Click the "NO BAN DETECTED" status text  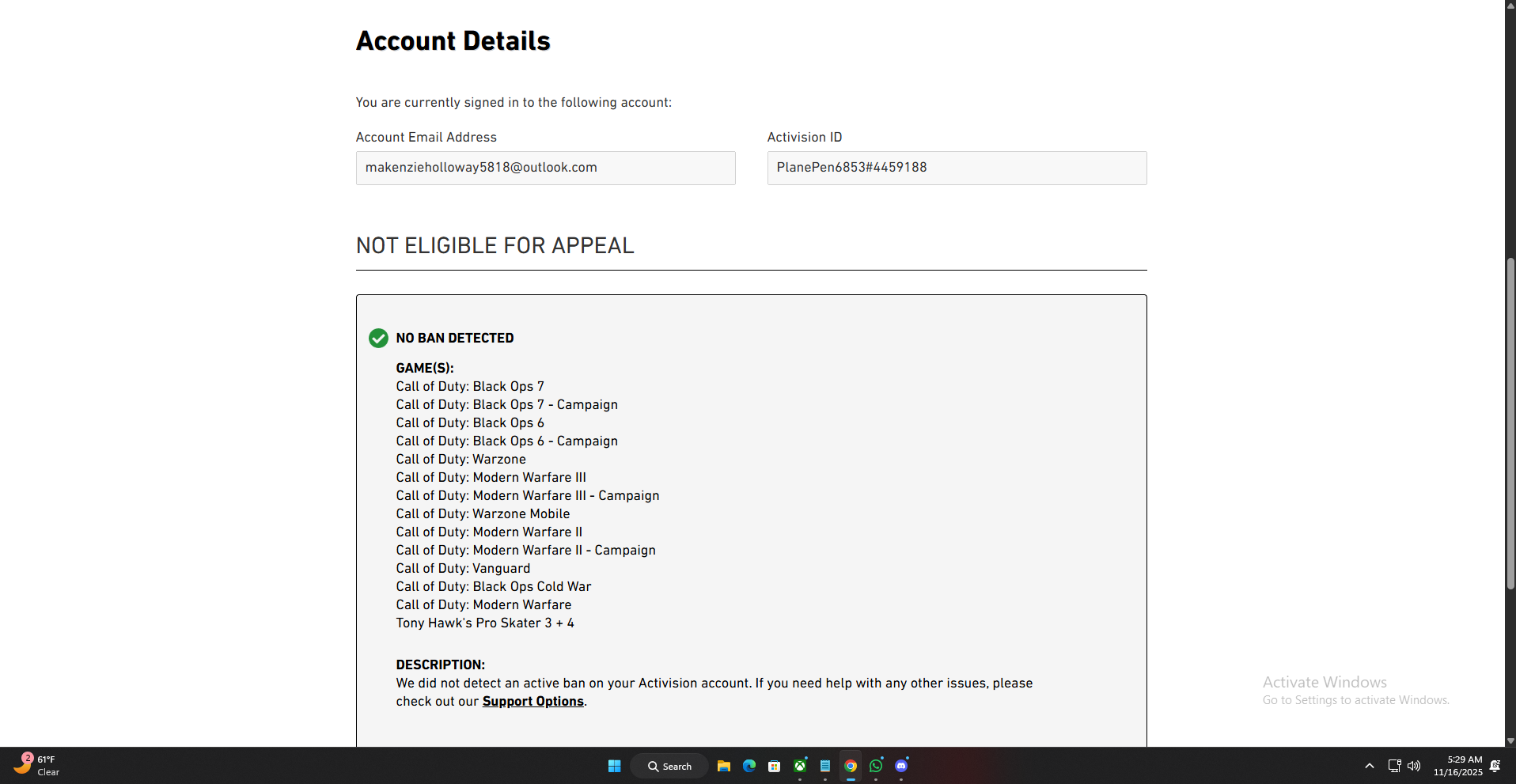point(455,338)
